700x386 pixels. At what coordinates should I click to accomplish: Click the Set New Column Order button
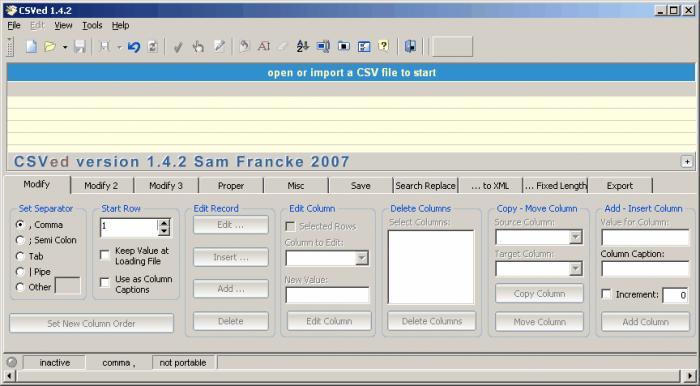click(x=91, y=323)
